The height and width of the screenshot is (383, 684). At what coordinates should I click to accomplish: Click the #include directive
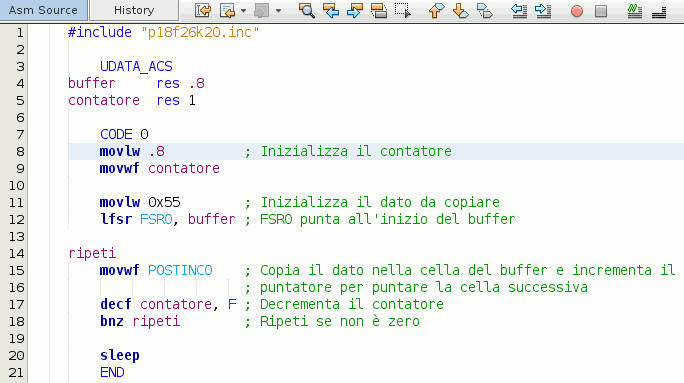click(x=100, y=32)
